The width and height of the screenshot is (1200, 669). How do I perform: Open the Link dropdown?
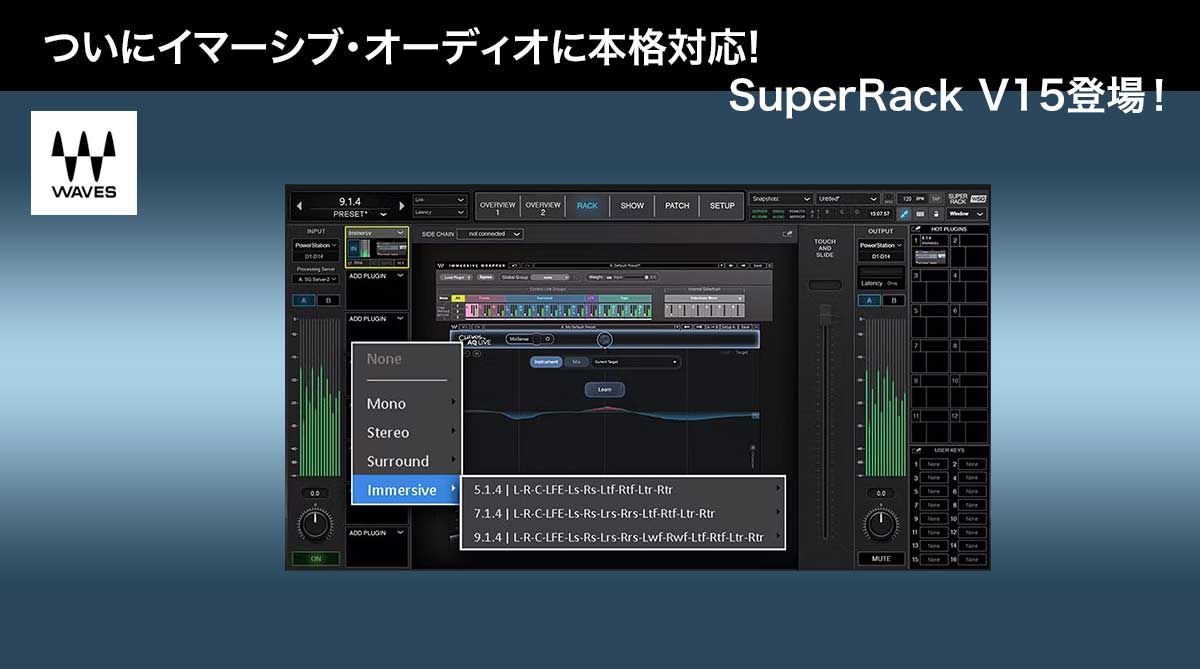point(440,199)
